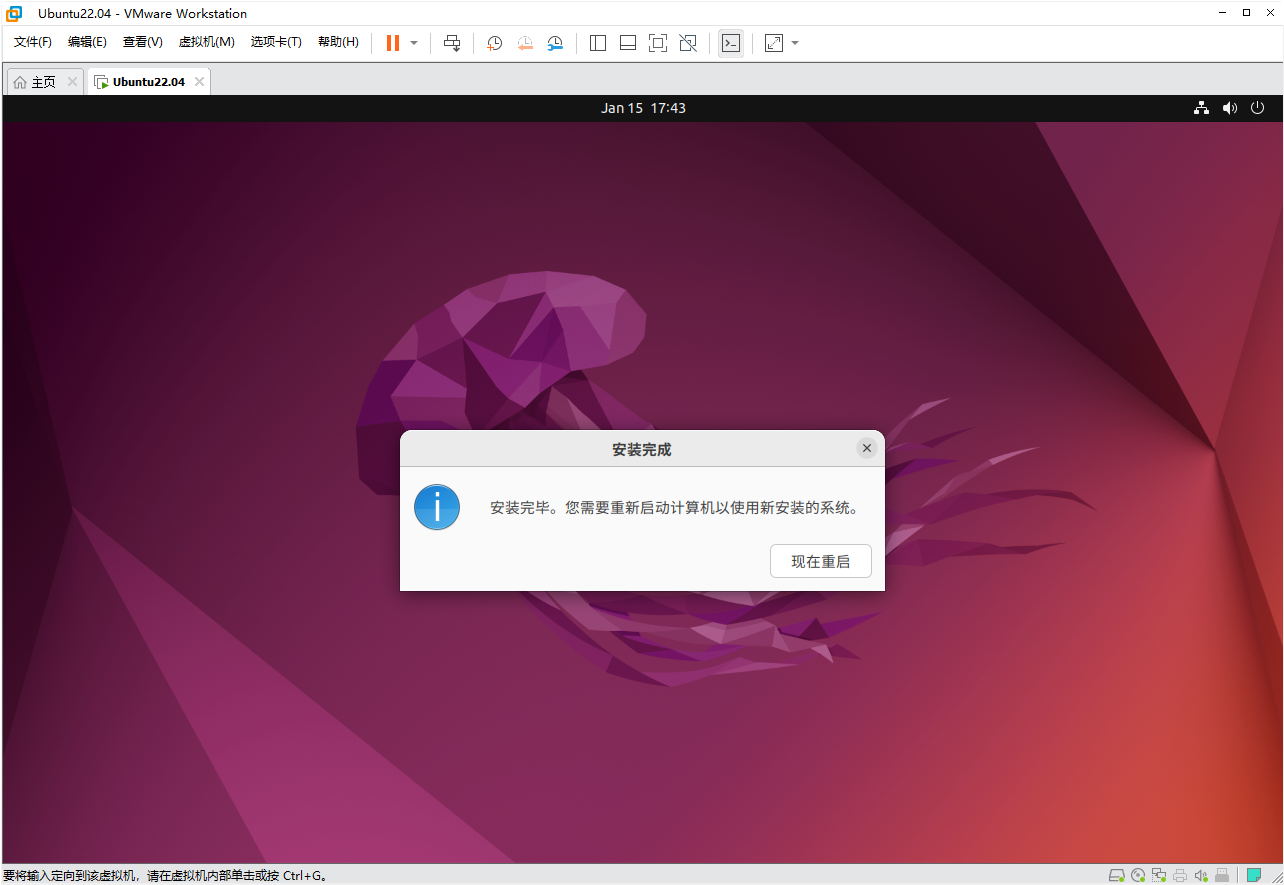Viewport: 1284px width, 885px height.
Task: Open the power options dropdown arrow beside the pause icon
Action: (414, 43)
